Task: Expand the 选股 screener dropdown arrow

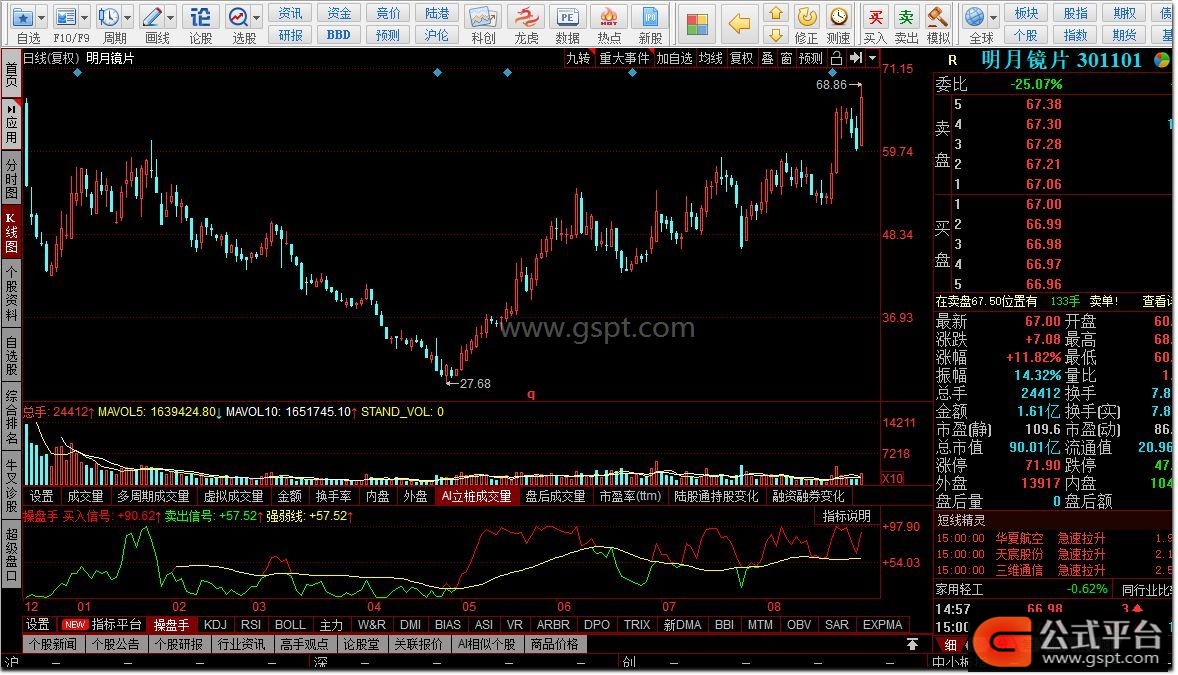Action: pyautogui.click(x=257, y=17)
